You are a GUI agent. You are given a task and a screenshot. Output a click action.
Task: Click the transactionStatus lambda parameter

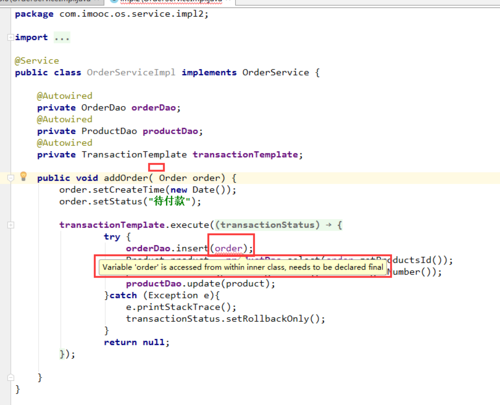(x=268, y=225)
